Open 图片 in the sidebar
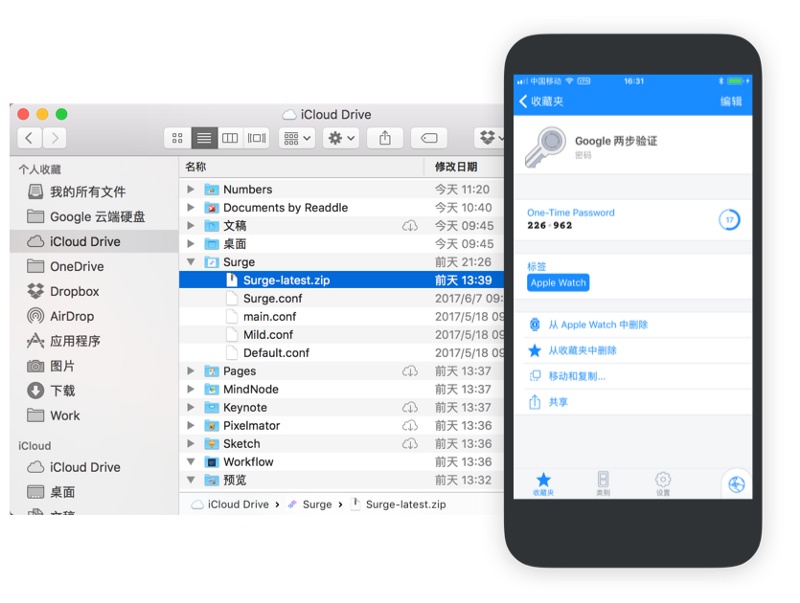Image resolution: width=800 pixels, height=603 pixels. [51, 366]
